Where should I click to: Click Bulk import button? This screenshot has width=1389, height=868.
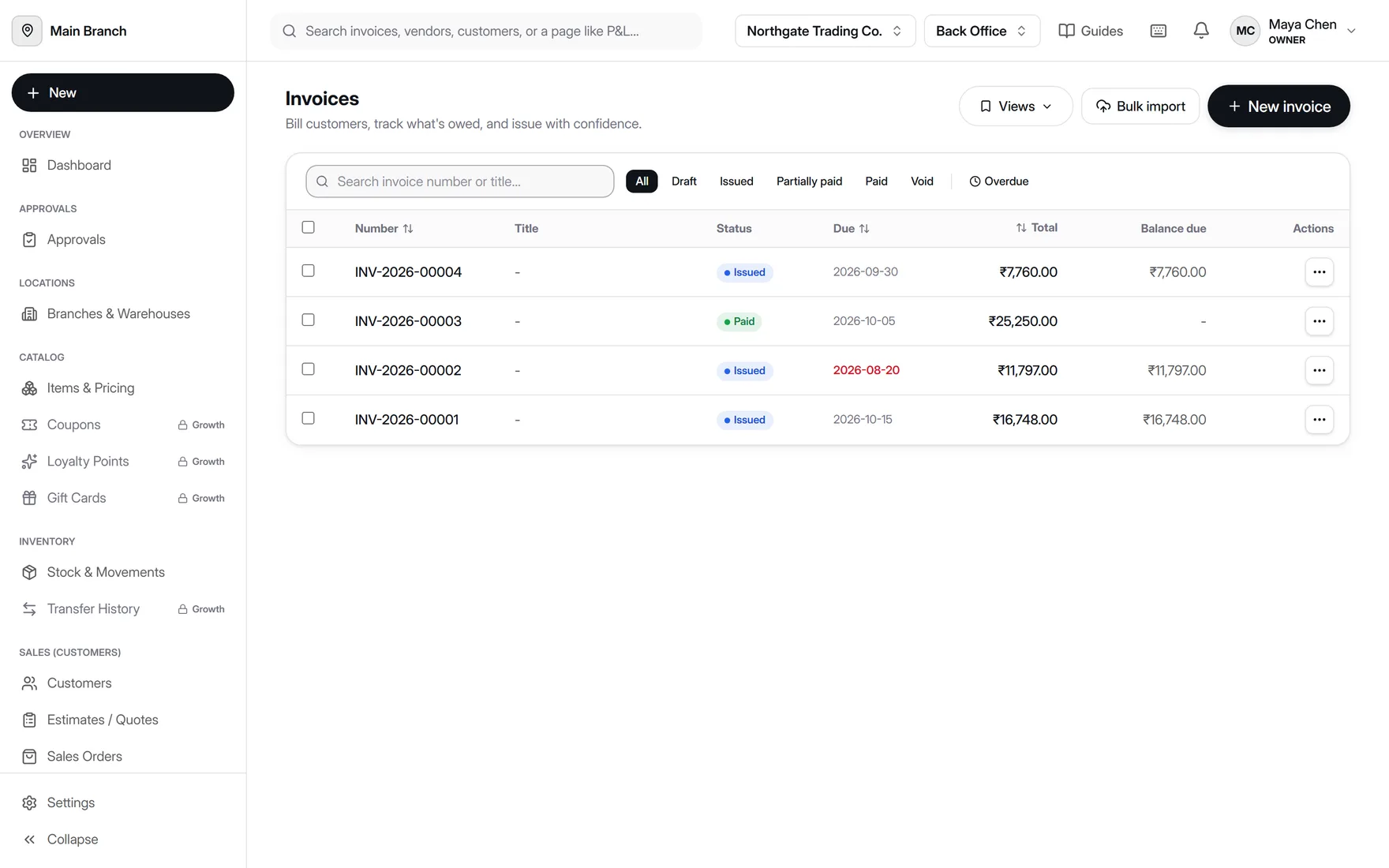[x=1140, y=106]
